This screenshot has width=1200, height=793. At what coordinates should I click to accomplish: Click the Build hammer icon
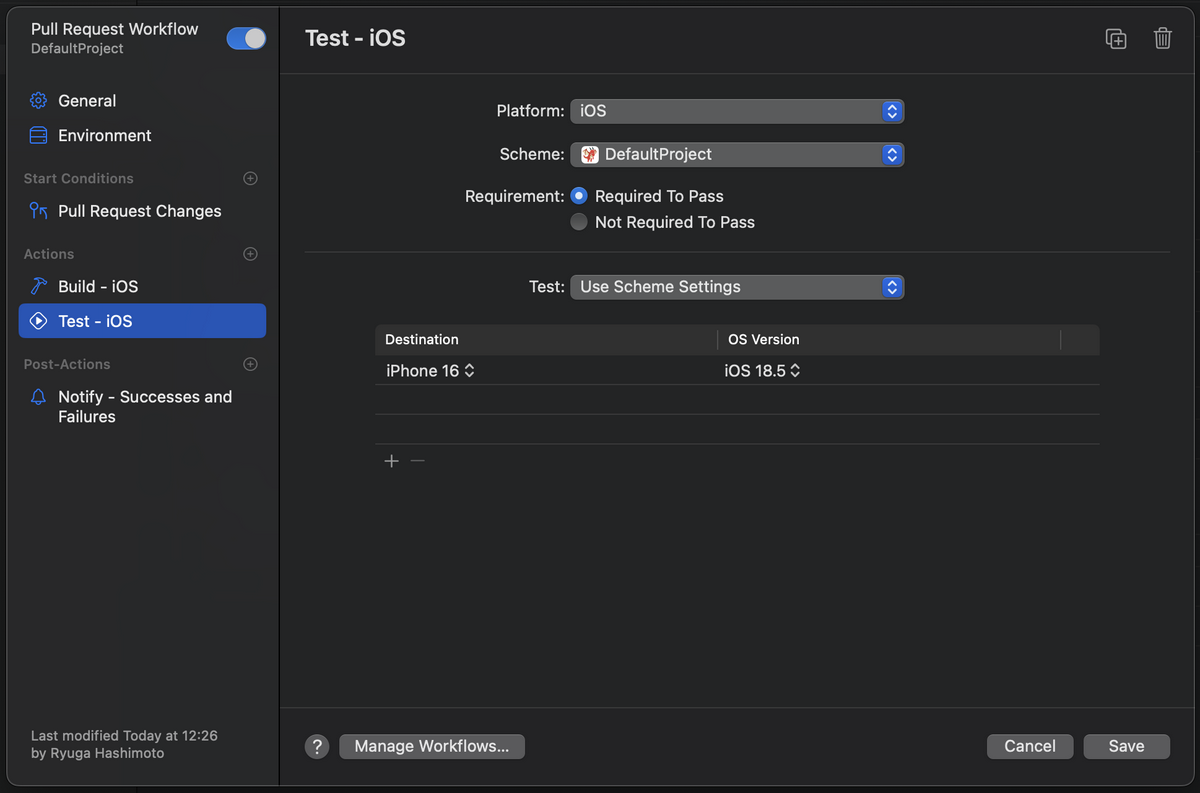(38, 286)
